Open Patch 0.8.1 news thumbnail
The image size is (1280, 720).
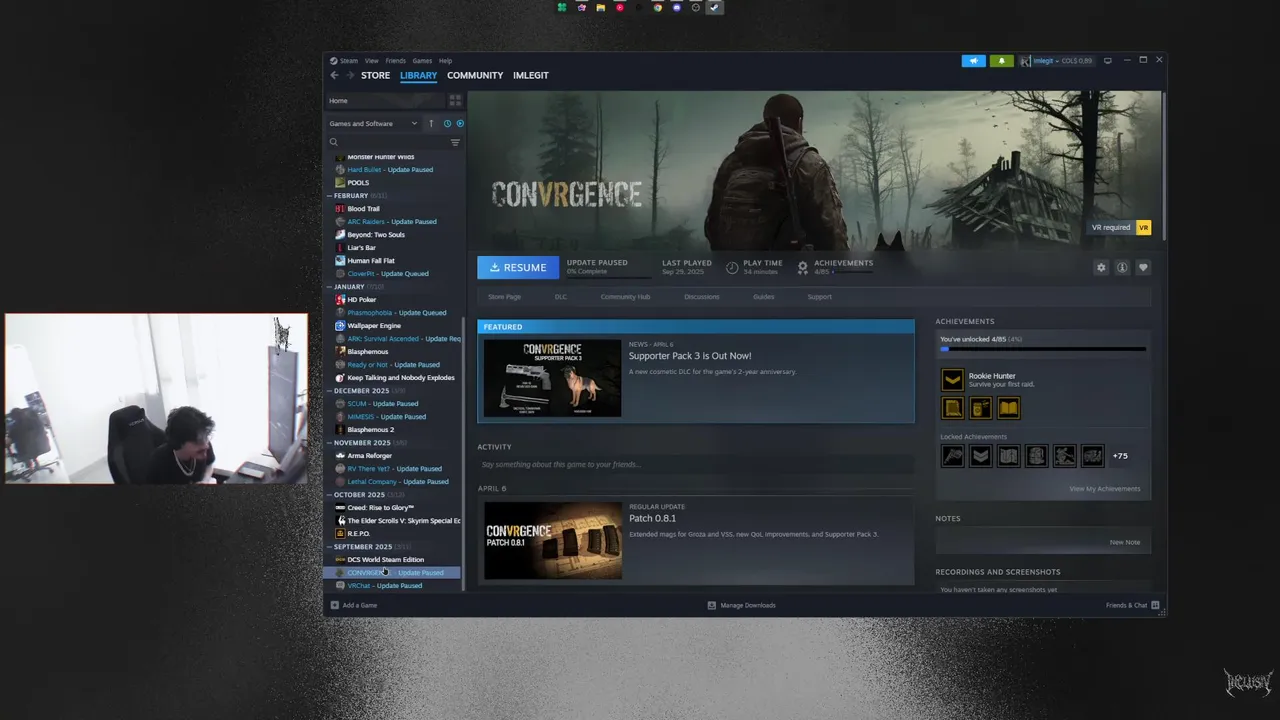pyautogui.click(x=552, y=540)
